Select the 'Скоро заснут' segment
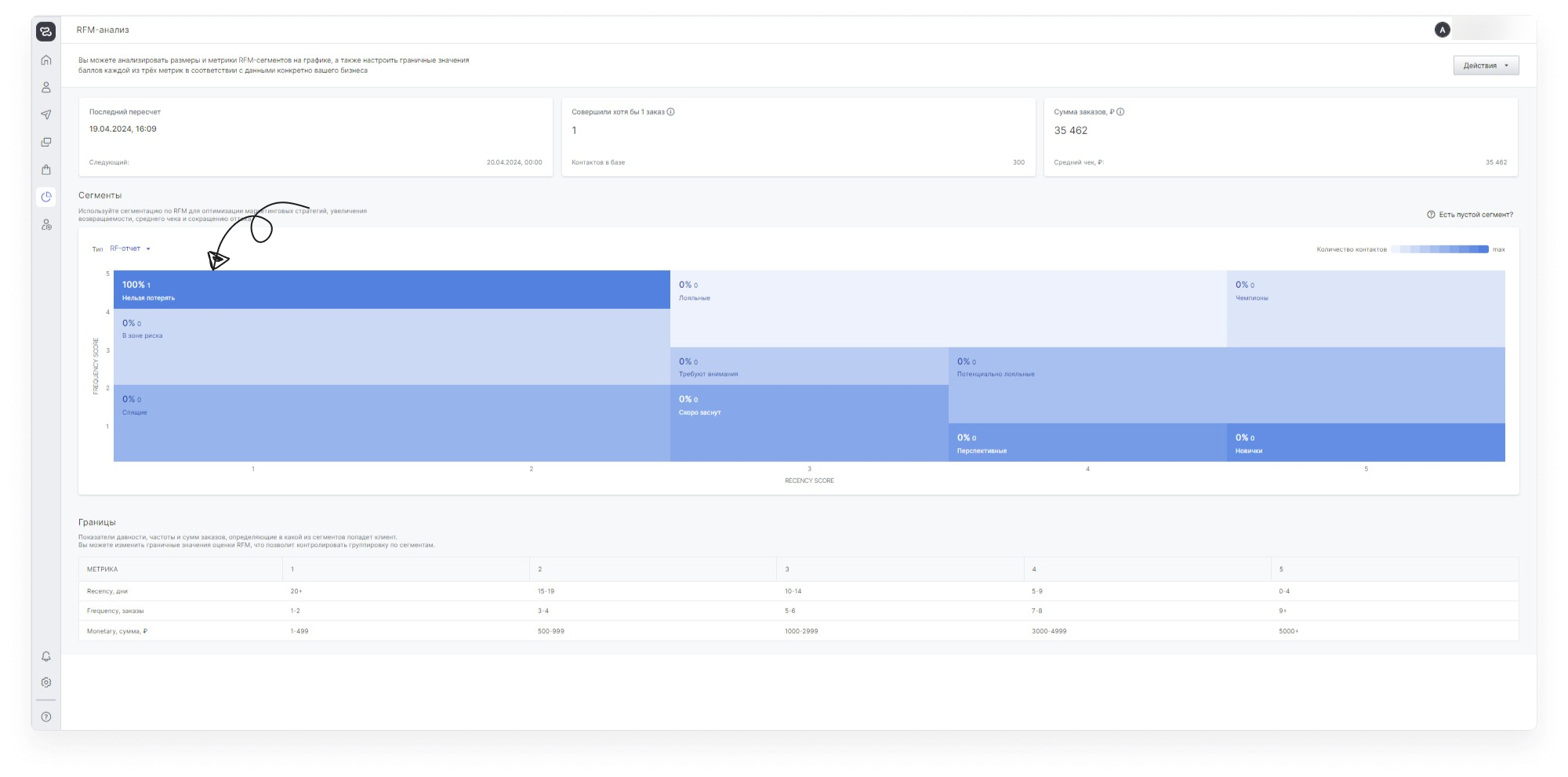The image size is (1568, 777). coord(809,423)
